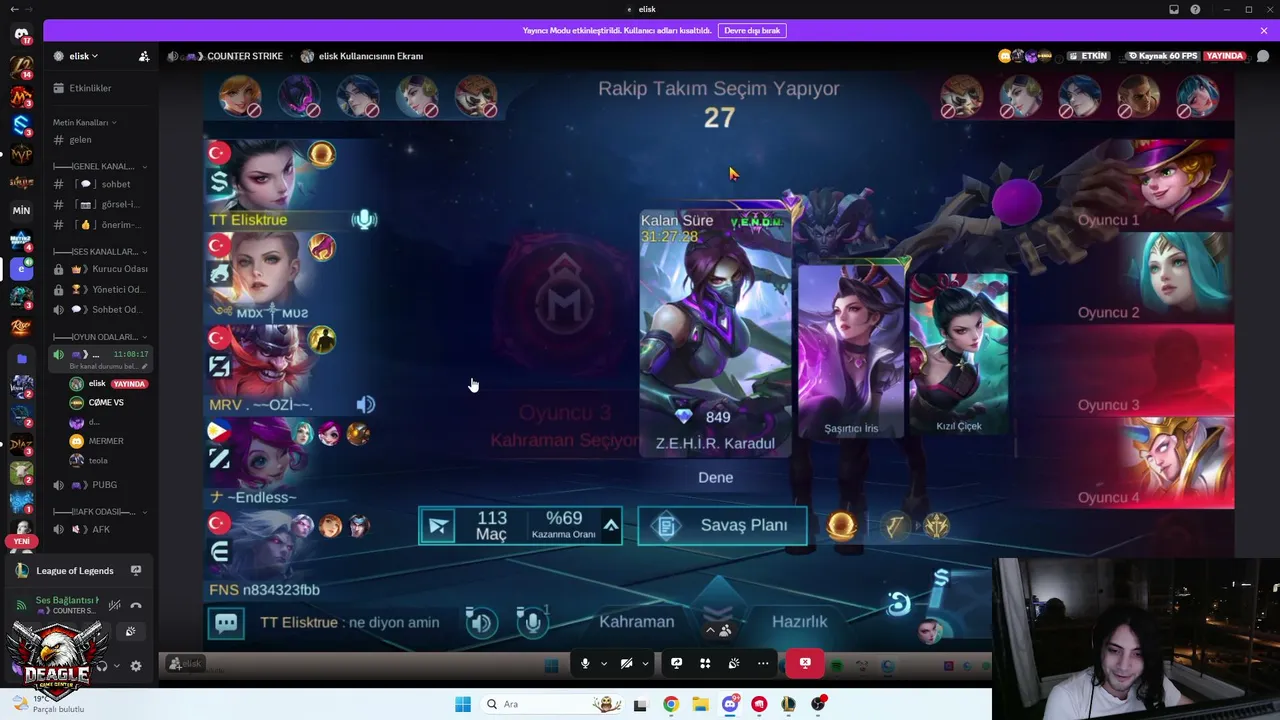Select the Kızıl Çiçek skin card
This screenshot has height=720, width=1280.
tap(959, 352)
